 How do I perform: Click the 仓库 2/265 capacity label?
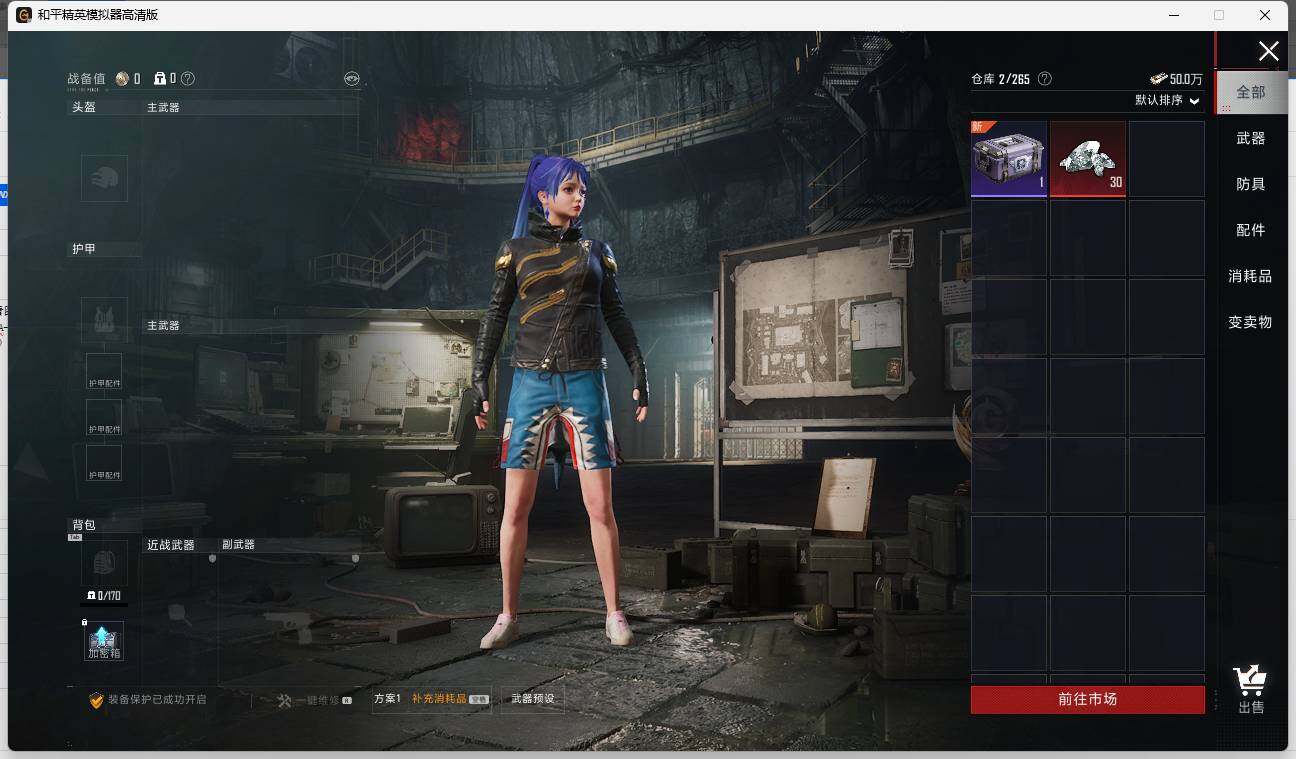pos(1000,79)
